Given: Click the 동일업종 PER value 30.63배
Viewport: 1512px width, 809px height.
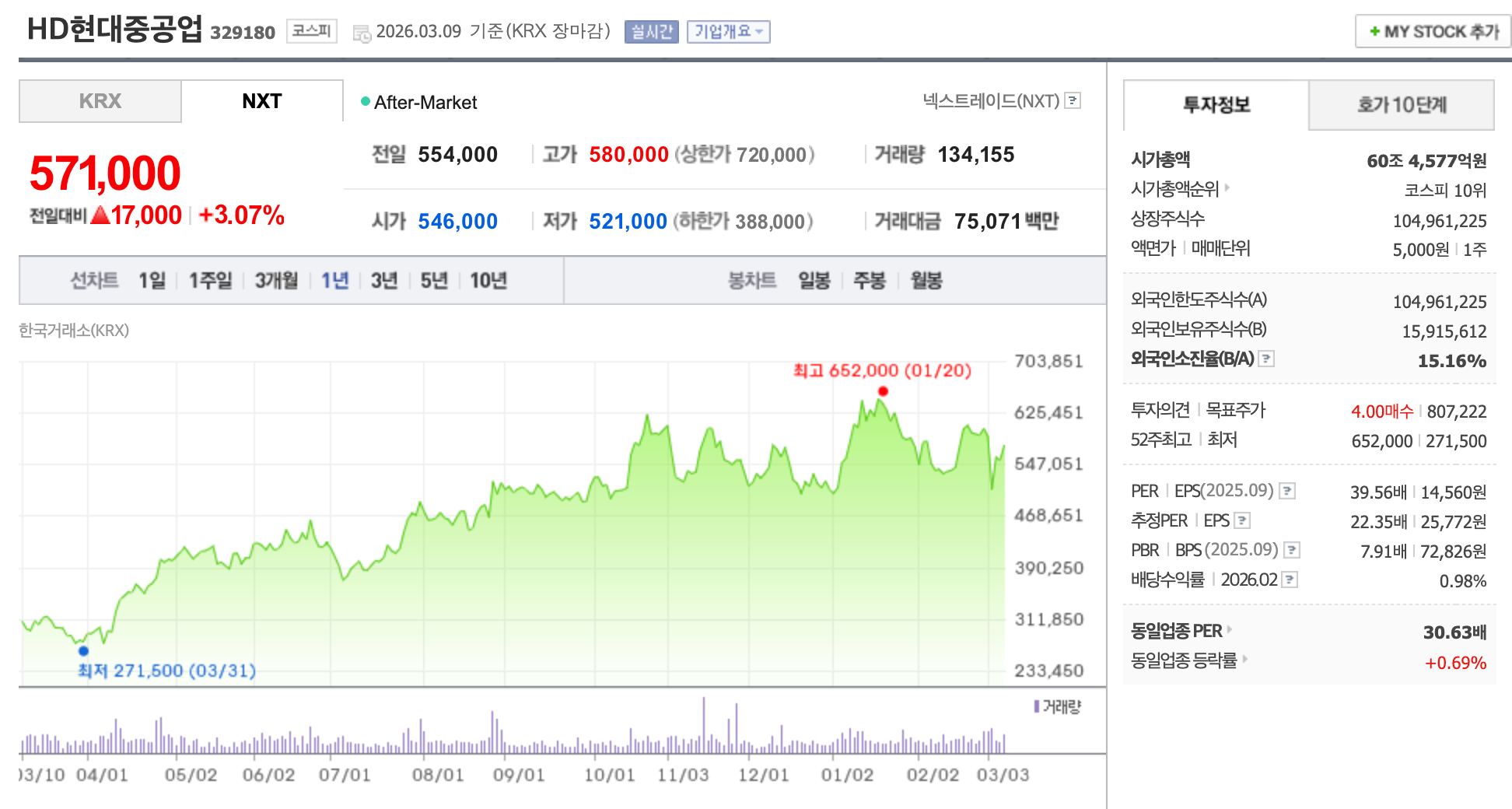Looking at the screenshot, I should [1454, 632].
